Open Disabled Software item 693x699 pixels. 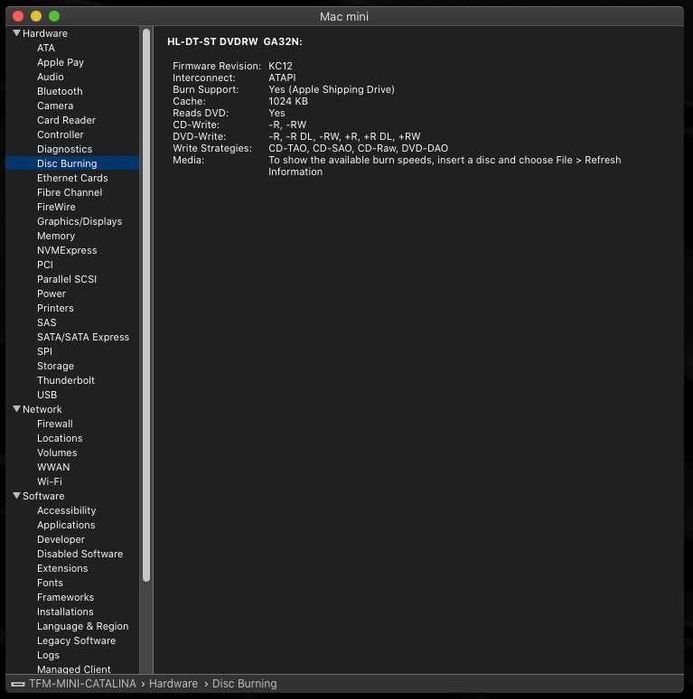tap(80, 554)
